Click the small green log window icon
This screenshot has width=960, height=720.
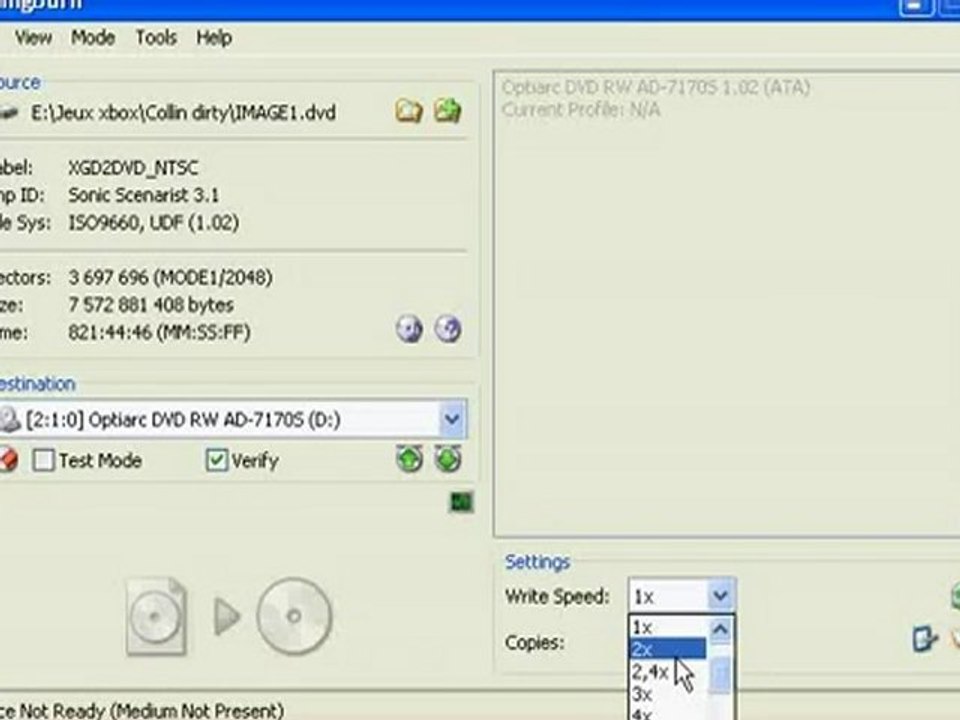pyautogui.click(x=462, y=503)
